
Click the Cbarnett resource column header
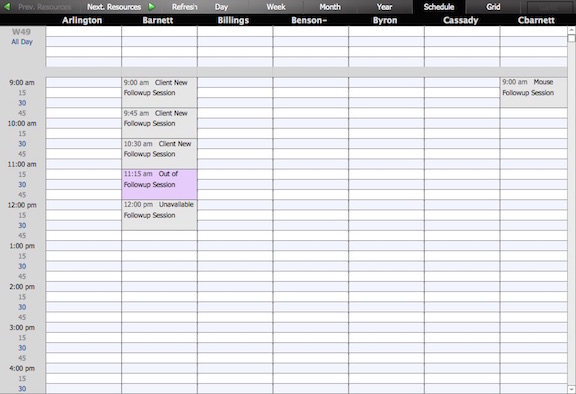click(x=536, y=20)
